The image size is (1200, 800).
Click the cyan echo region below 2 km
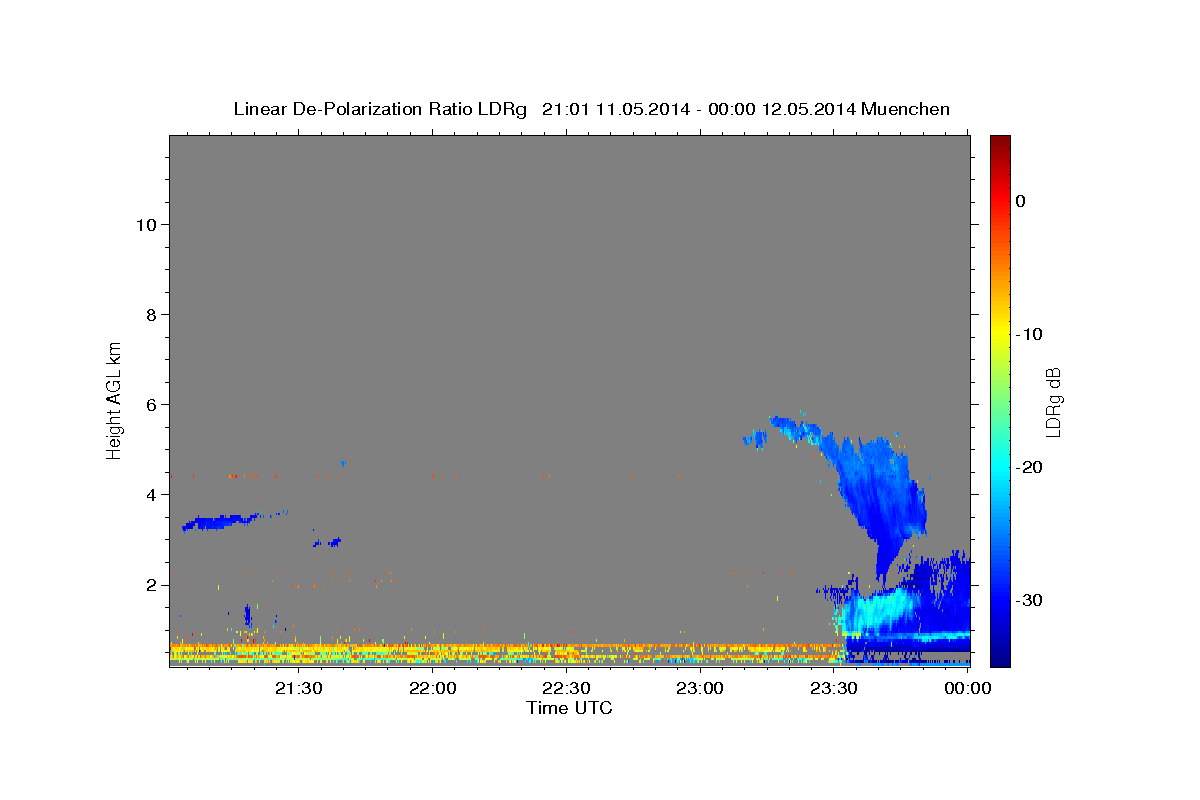pos(880,610)
